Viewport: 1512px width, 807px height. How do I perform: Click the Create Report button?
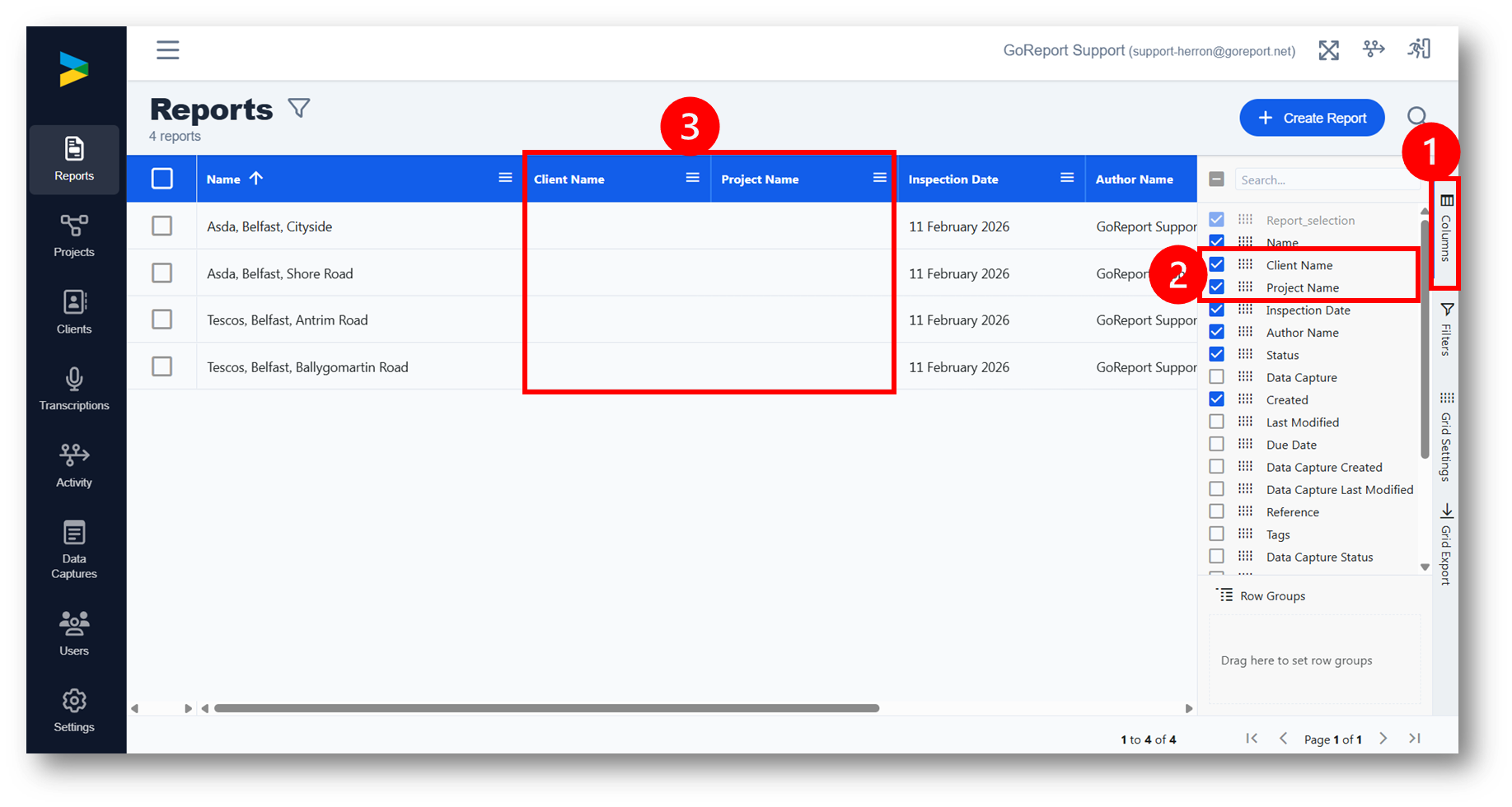1312,118
